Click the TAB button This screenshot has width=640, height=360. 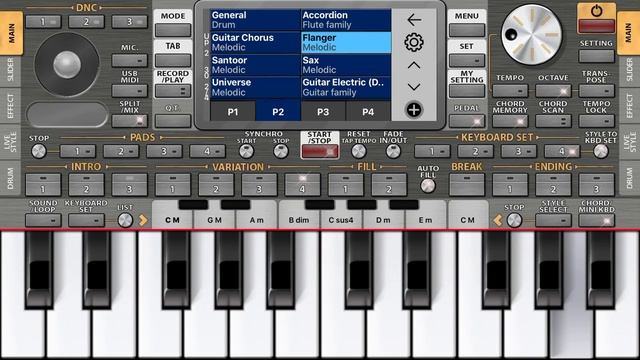pos(173,60)
